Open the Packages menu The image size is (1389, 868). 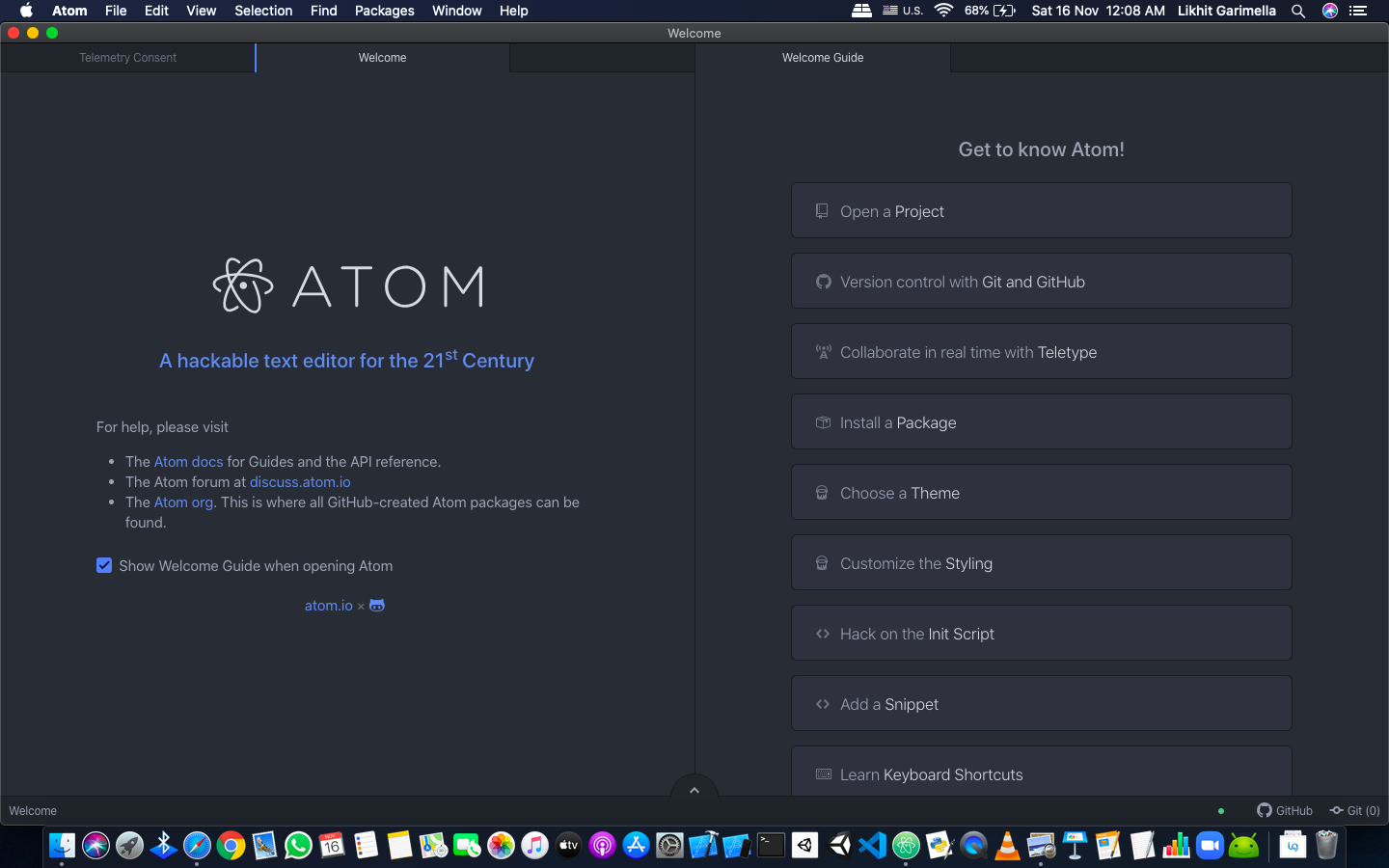click(384, 11)
